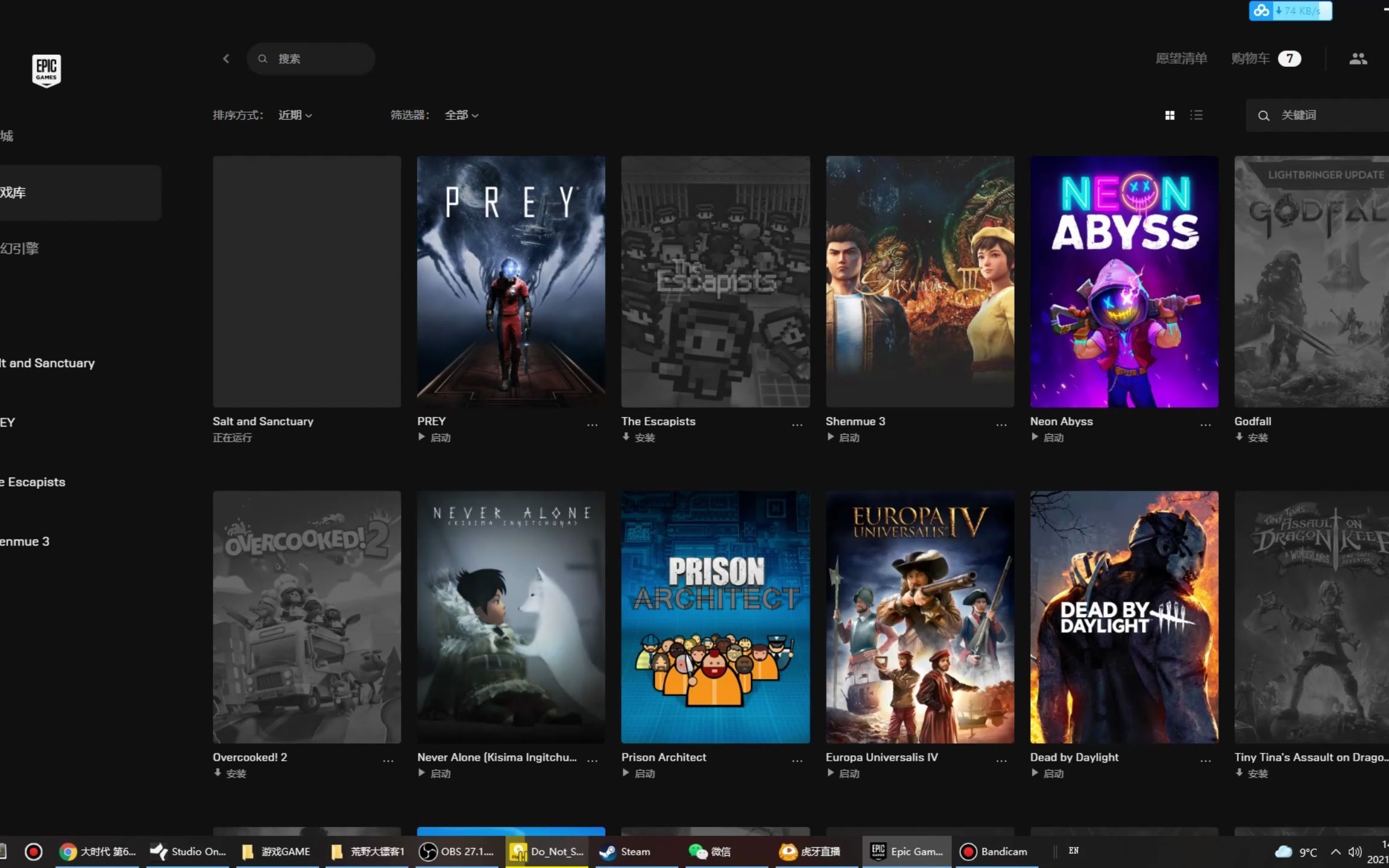Open the 游戏GAME folder in taskbar
The width and height of the screenshot is (1389, 868).
(x=276, y=852)
